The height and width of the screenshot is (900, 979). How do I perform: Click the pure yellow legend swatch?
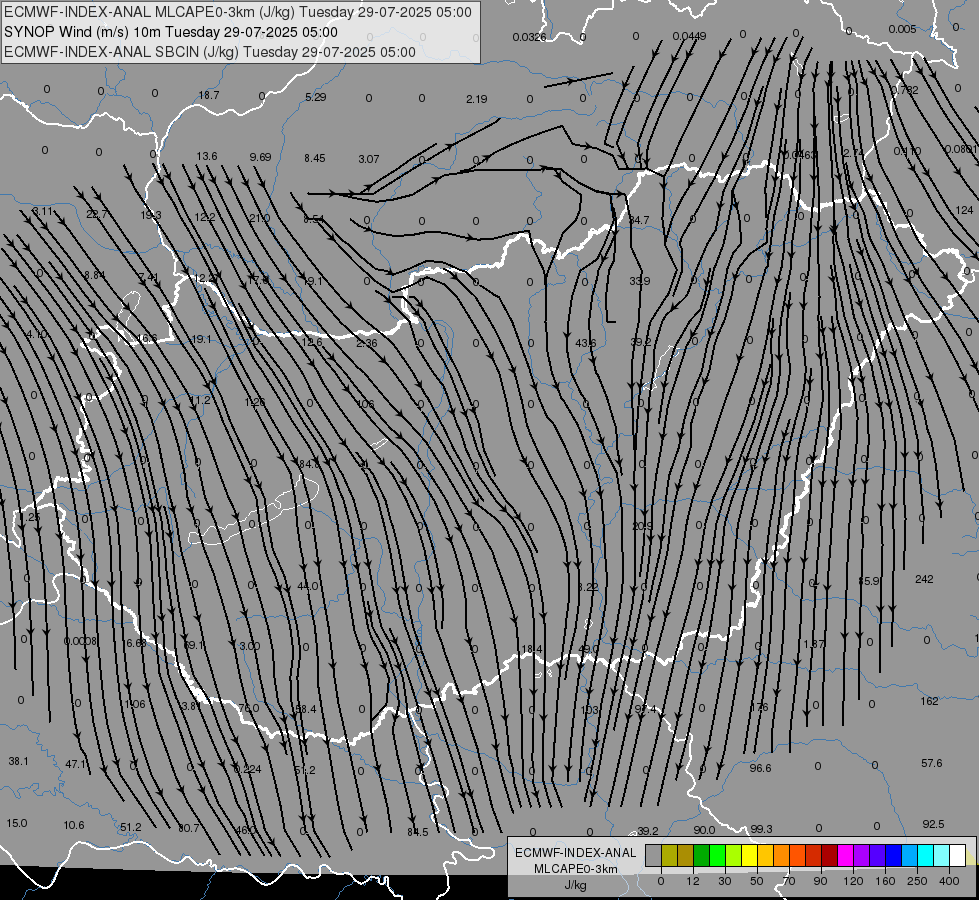750,856
